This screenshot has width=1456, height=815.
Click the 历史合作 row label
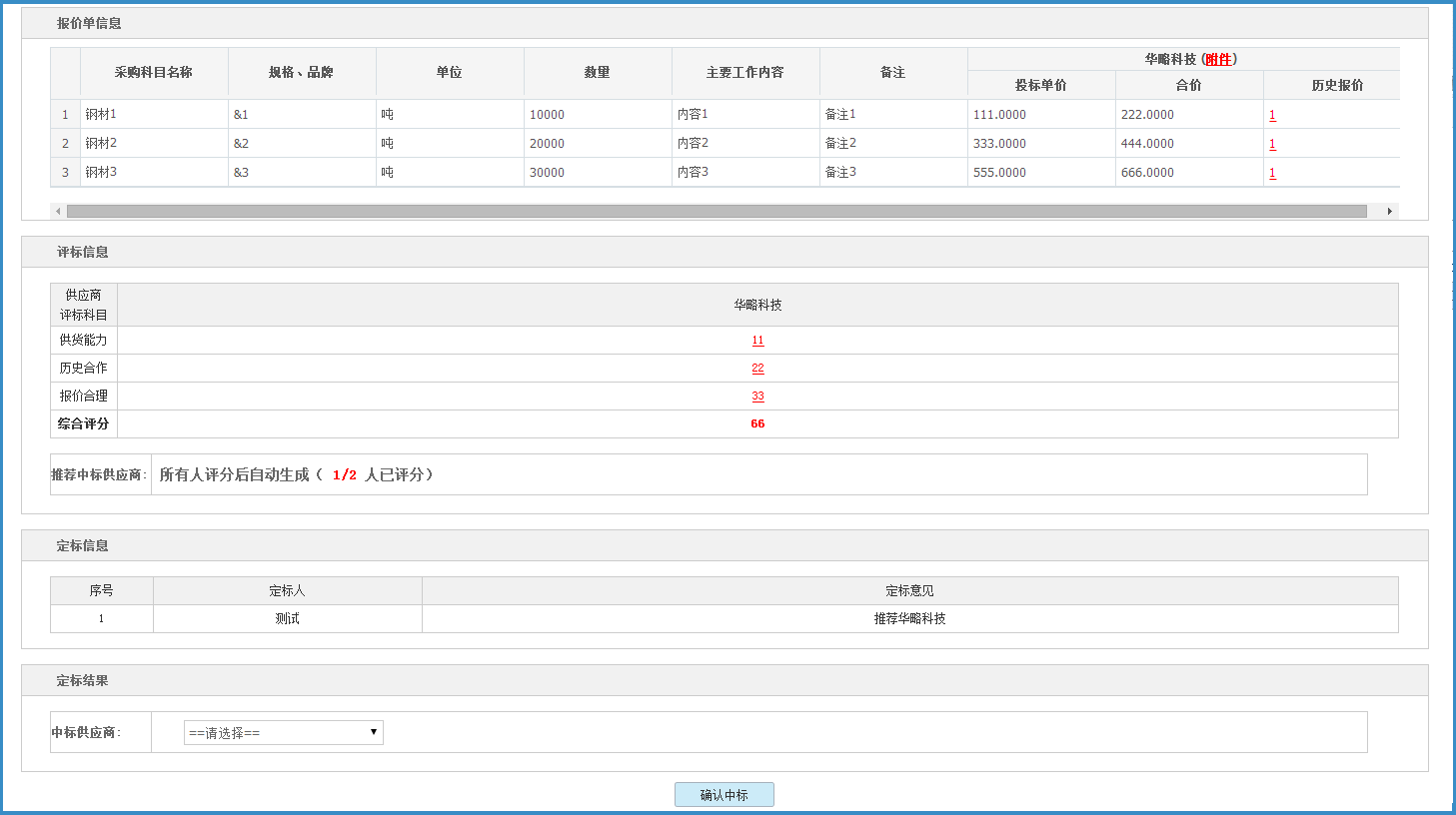(x=83, y=369)
